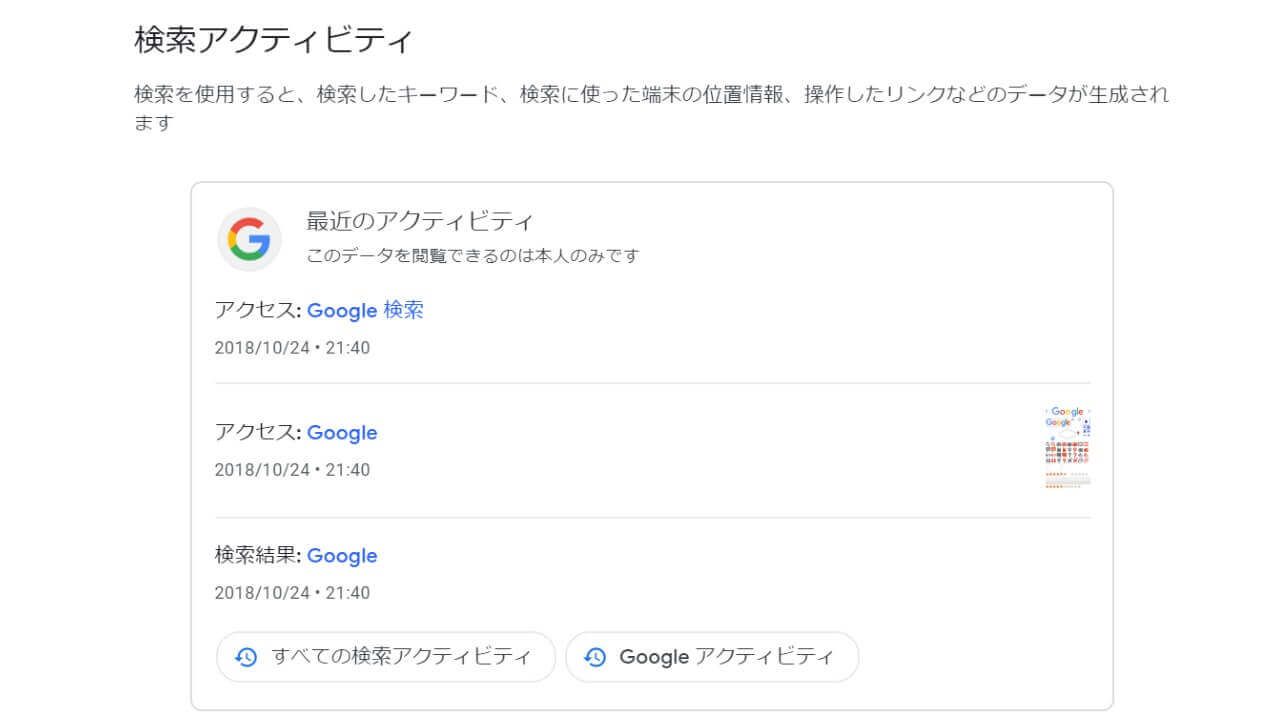The height and width of the screenshot is (720, 1280).
Task: Click divider line above the 検索結果 entry
Action: [x=652, y=518]
